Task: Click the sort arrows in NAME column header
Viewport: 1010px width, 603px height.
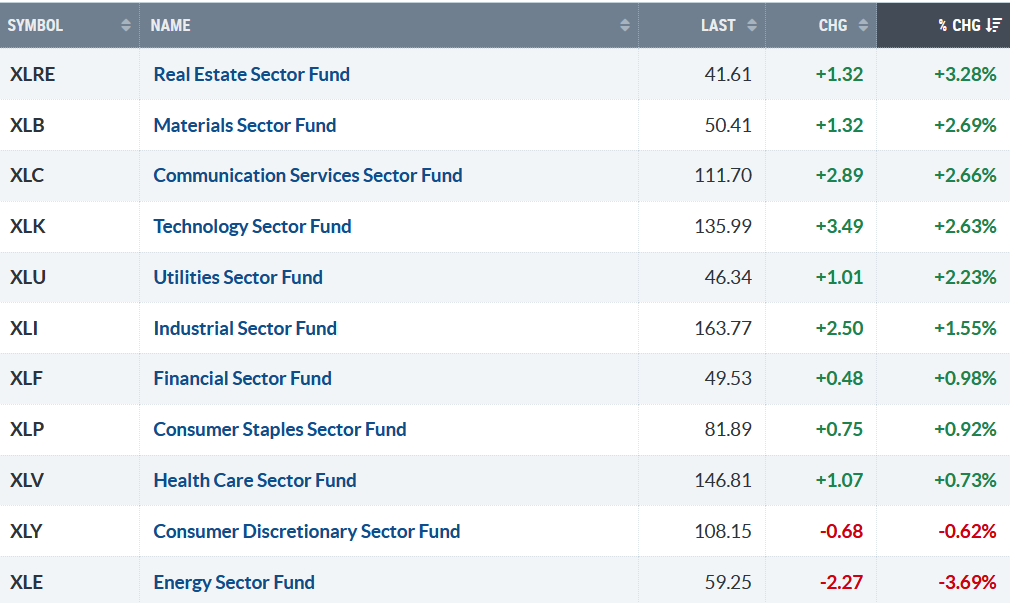Action: 625,26
